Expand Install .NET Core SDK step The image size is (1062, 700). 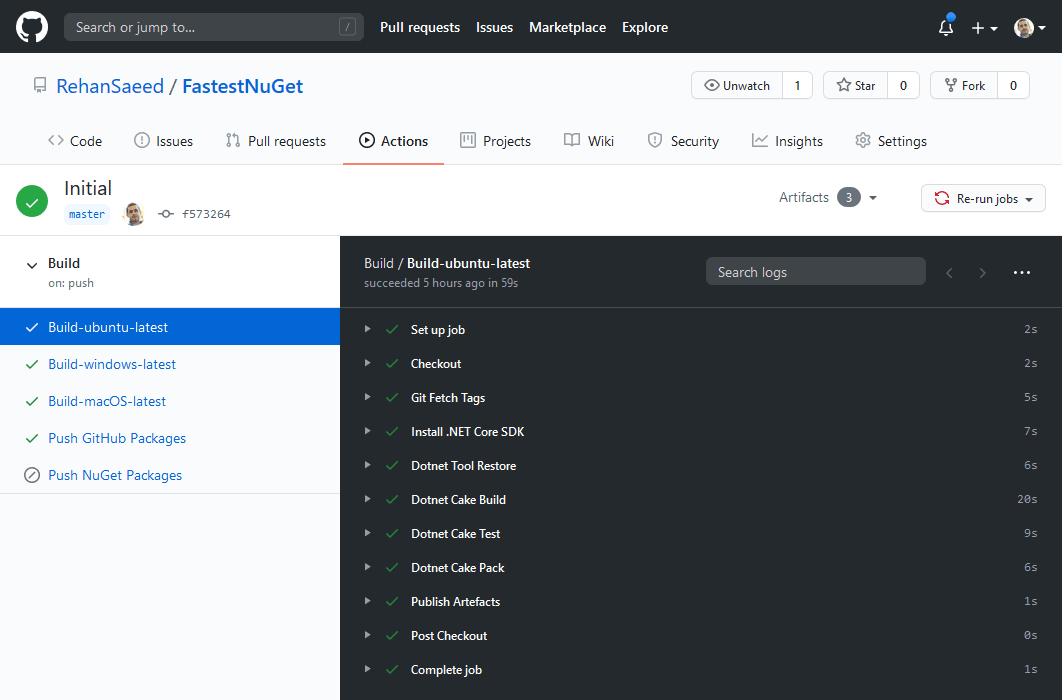367,431
